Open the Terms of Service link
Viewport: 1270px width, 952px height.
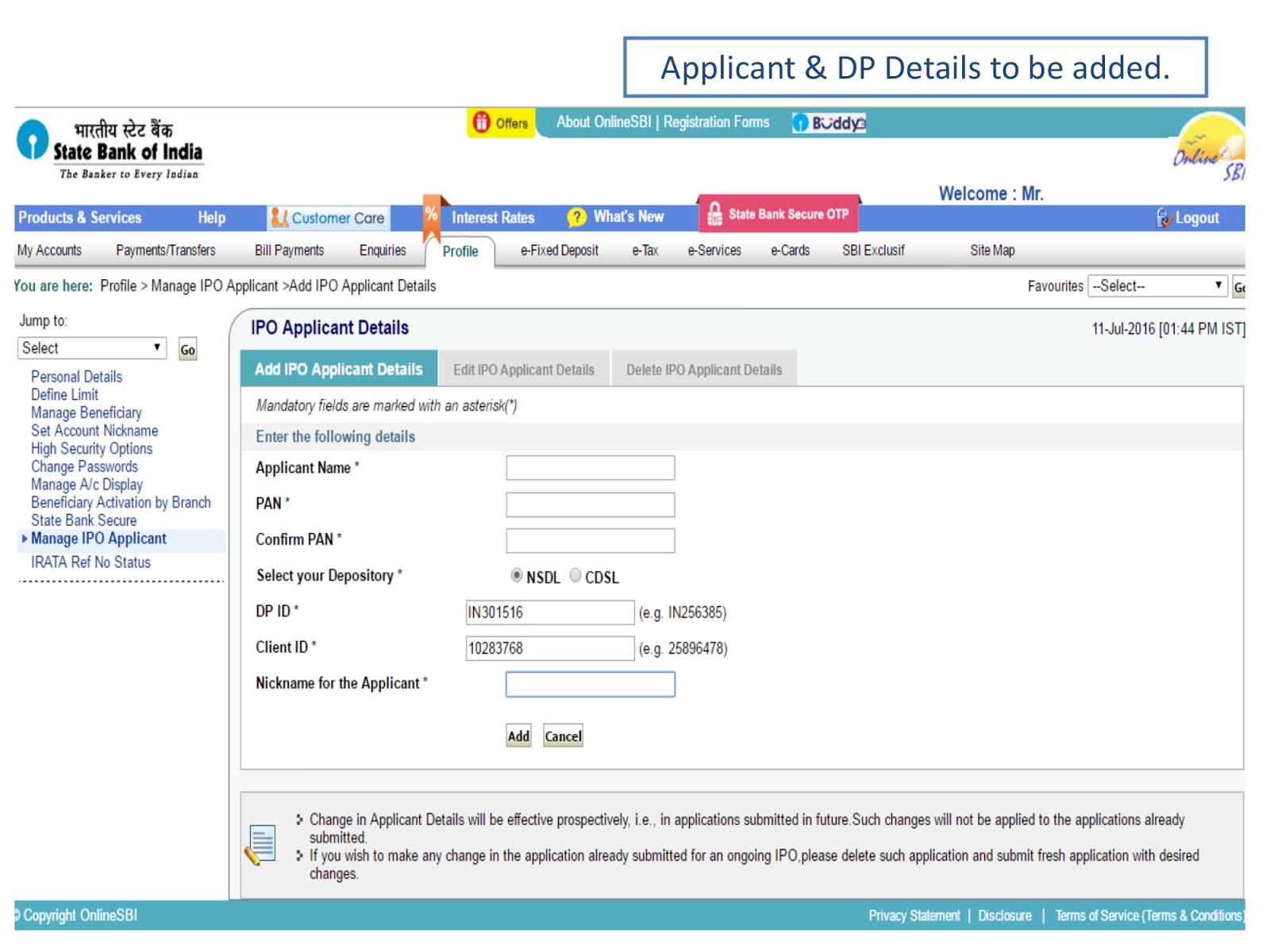[1149, 916]
